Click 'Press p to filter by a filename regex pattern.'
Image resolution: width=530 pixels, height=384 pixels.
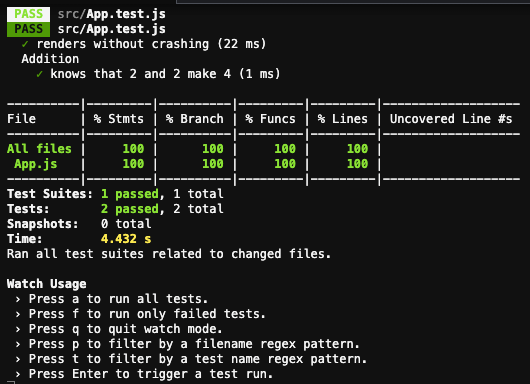click(x=194, y=344)
